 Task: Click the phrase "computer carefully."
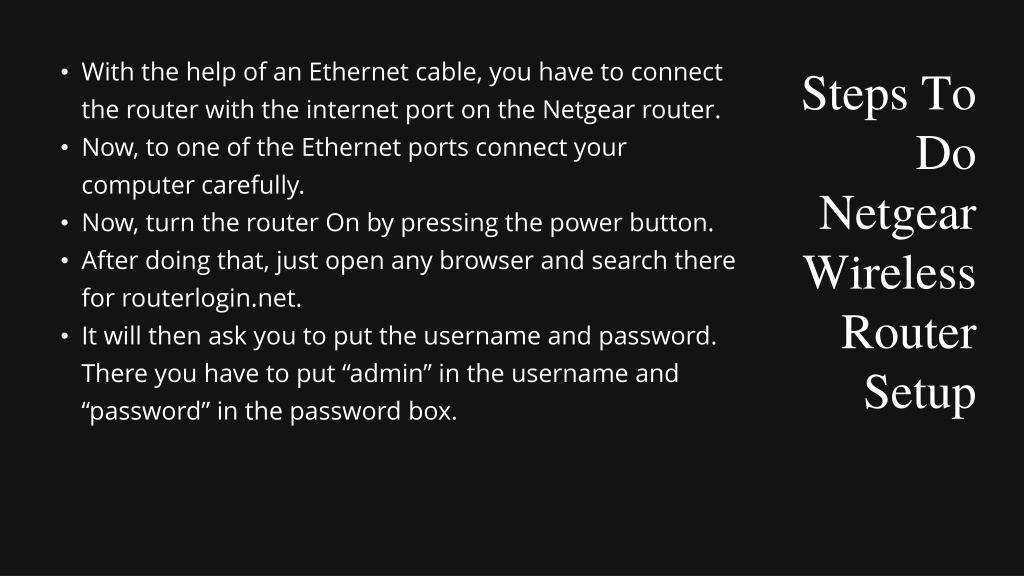tap(193, 185)
